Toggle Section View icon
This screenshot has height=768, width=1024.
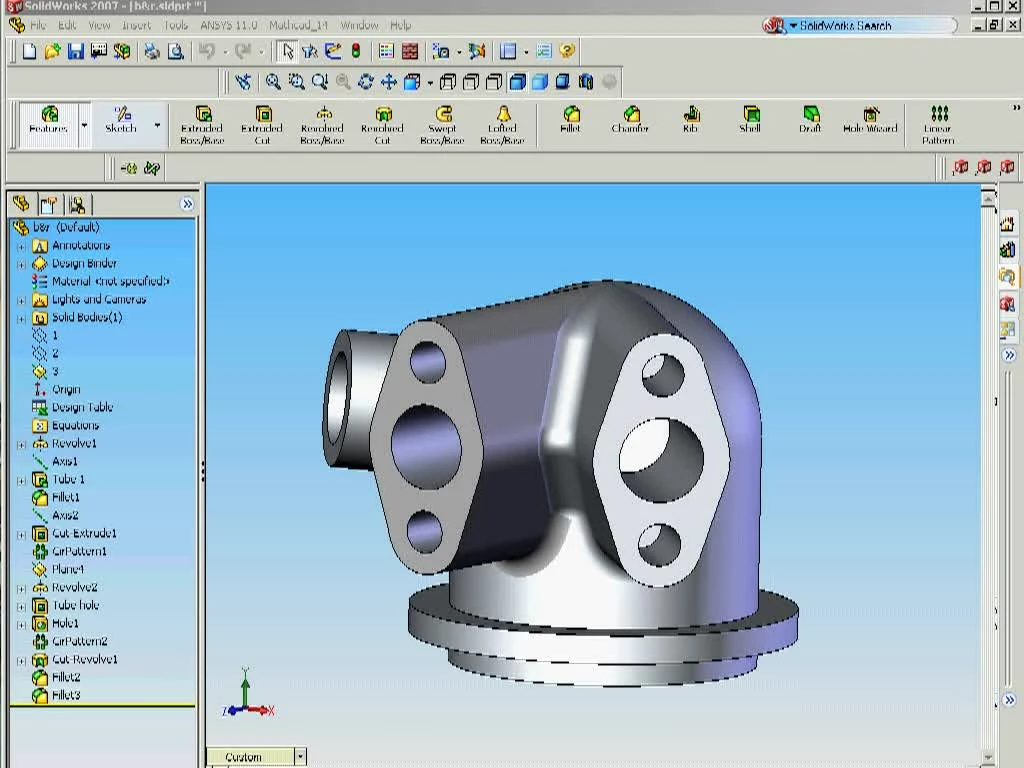click(586, 82)
